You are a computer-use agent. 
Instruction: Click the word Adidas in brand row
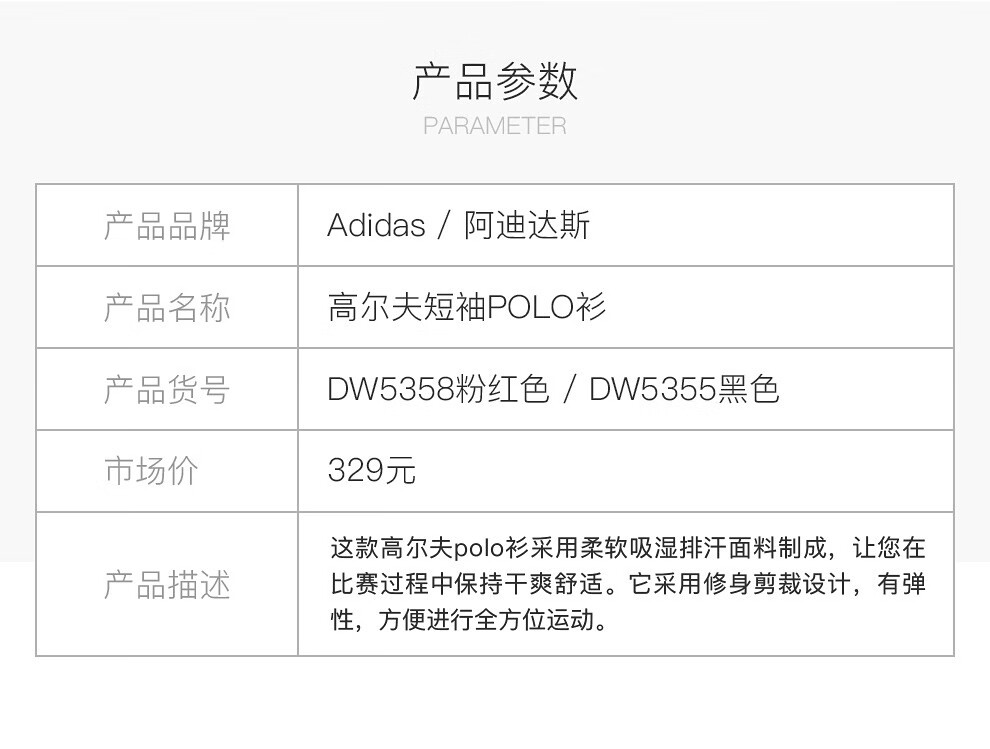coord(376,225)
